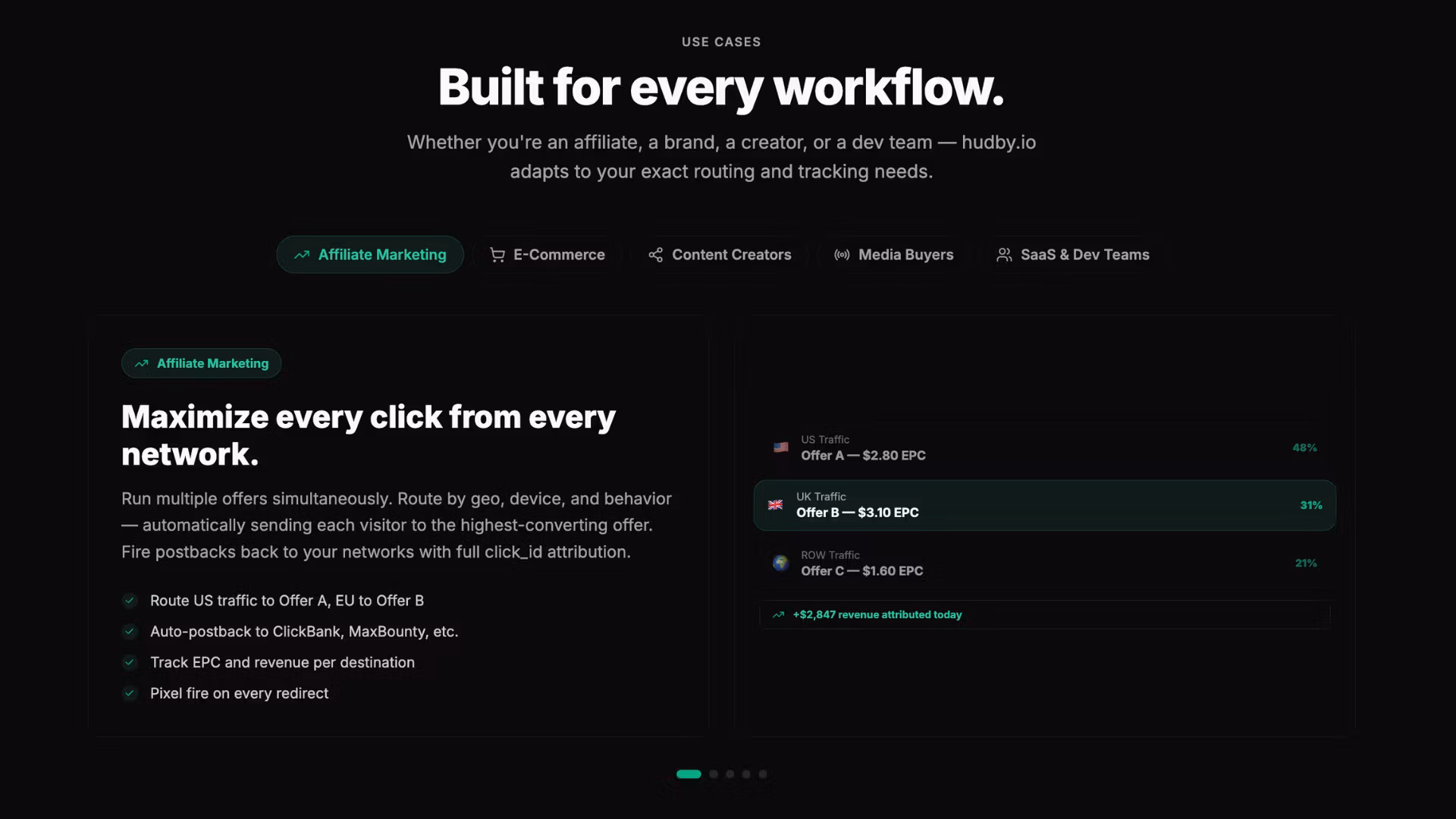Click the broadcast signal icon

(842, 255)
